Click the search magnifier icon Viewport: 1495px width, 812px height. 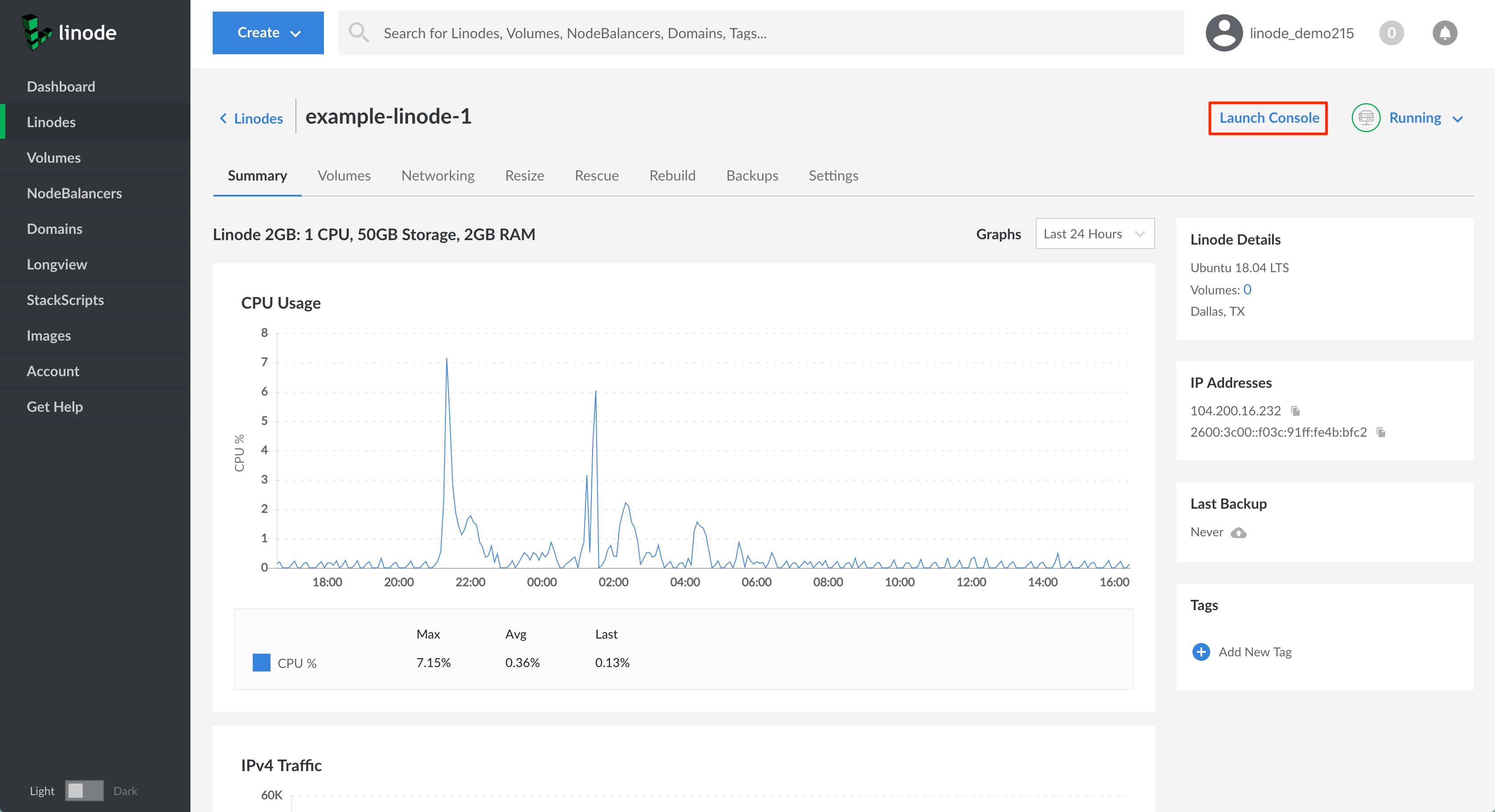[359, 33]
